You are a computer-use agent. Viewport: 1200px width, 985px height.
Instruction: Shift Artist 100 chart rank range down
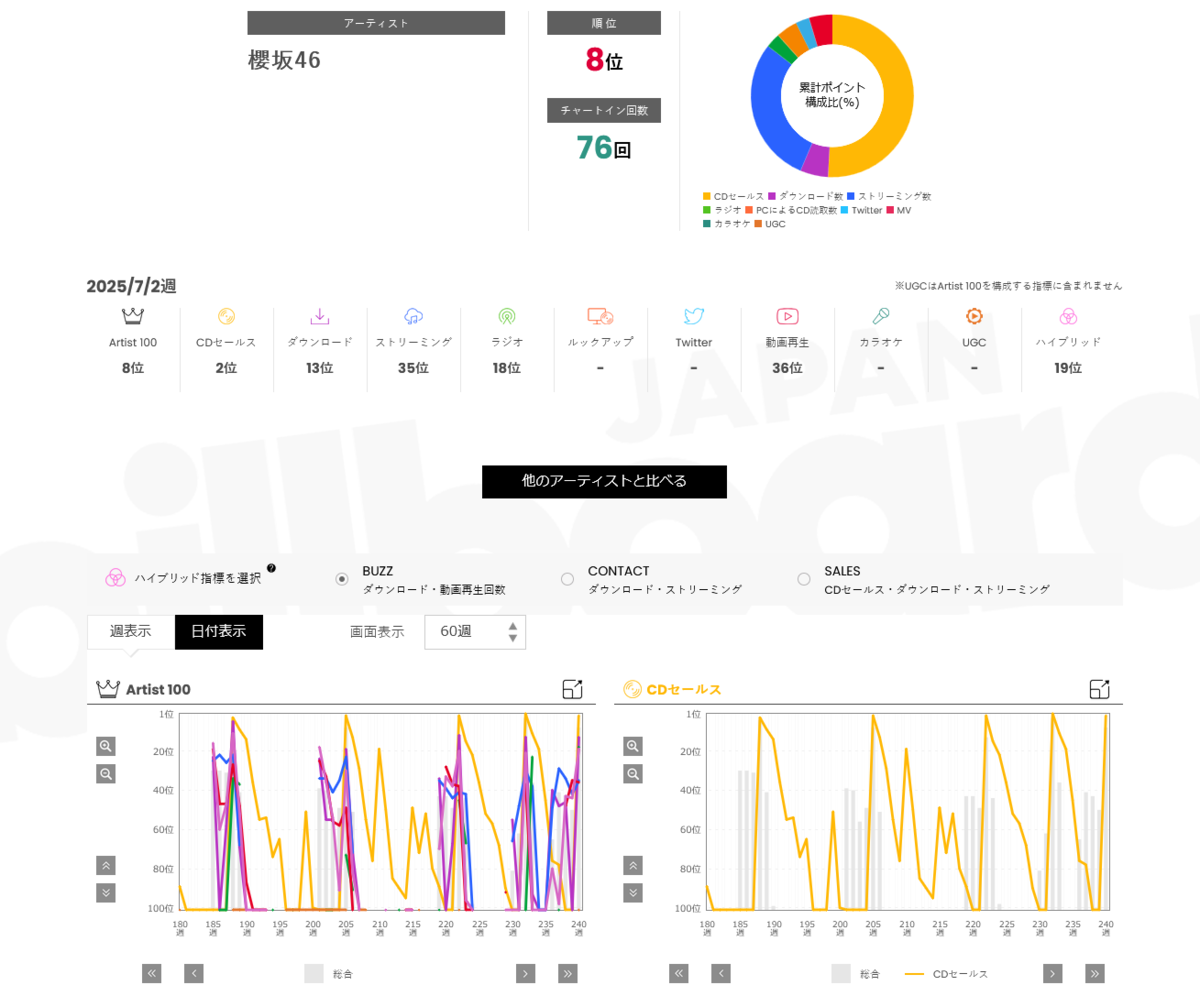coord(106,893)
